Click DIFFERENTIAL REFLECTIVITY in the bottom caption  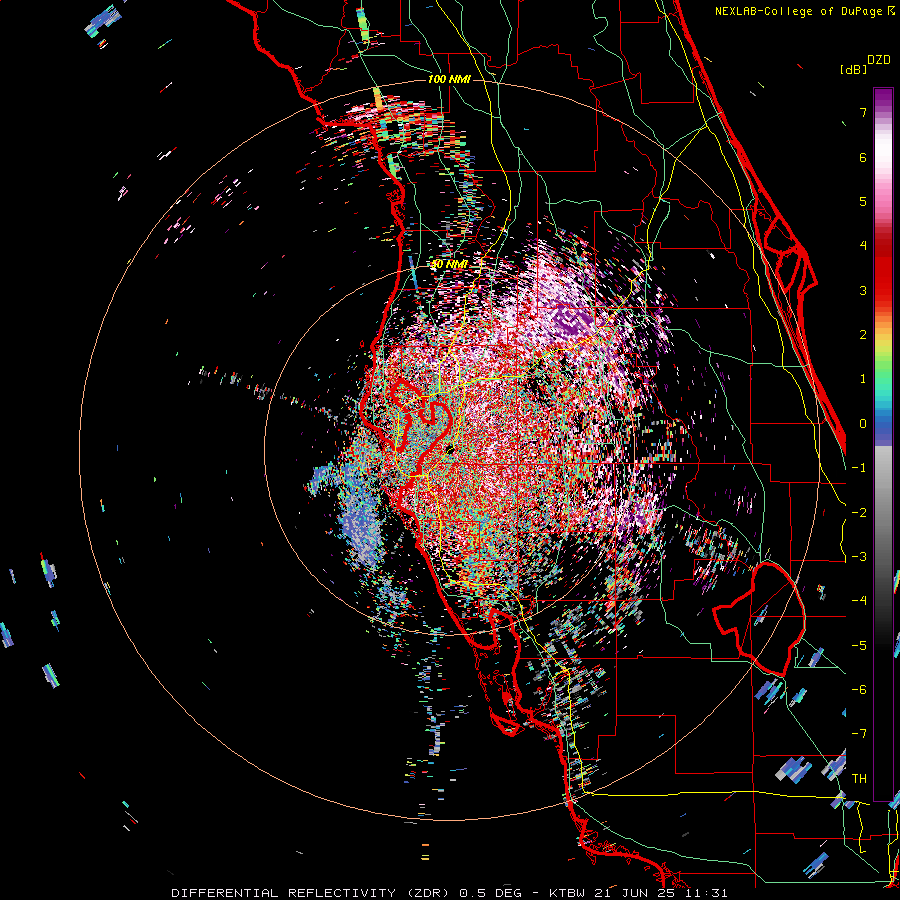[284, 893]
